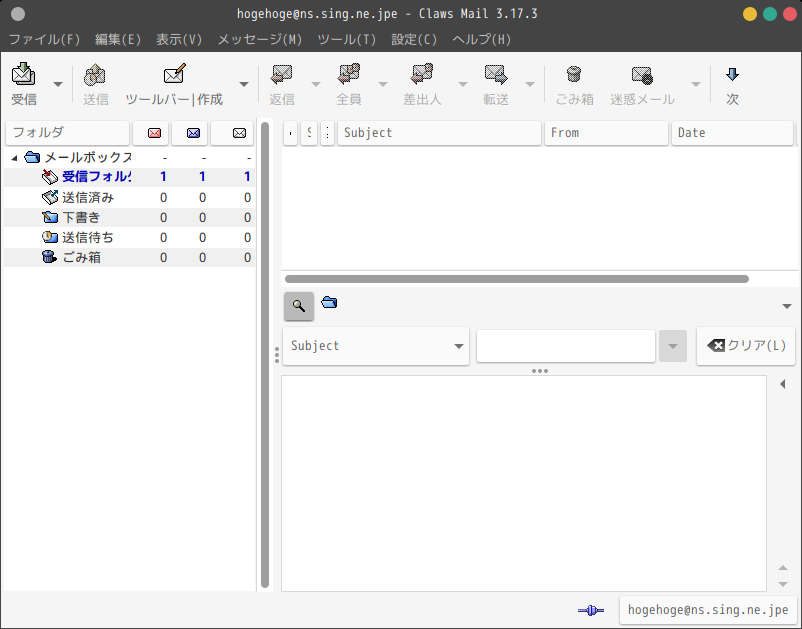The height and width of the screenshot is (629, 802).
Task: Open the dropdown arrow next to 受信
Action: tap(58, 84)
